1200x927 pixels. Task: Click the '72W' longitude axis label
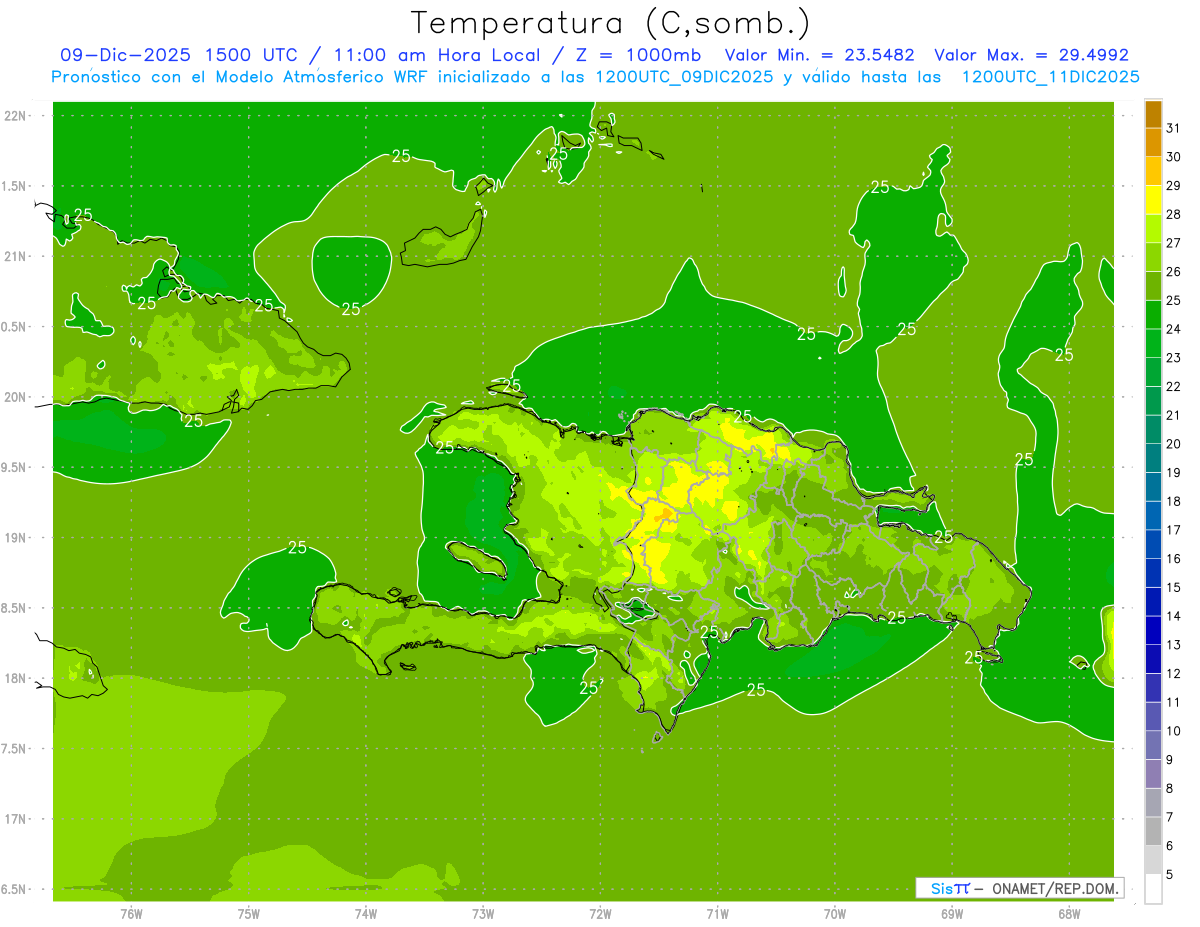(601, 914)
